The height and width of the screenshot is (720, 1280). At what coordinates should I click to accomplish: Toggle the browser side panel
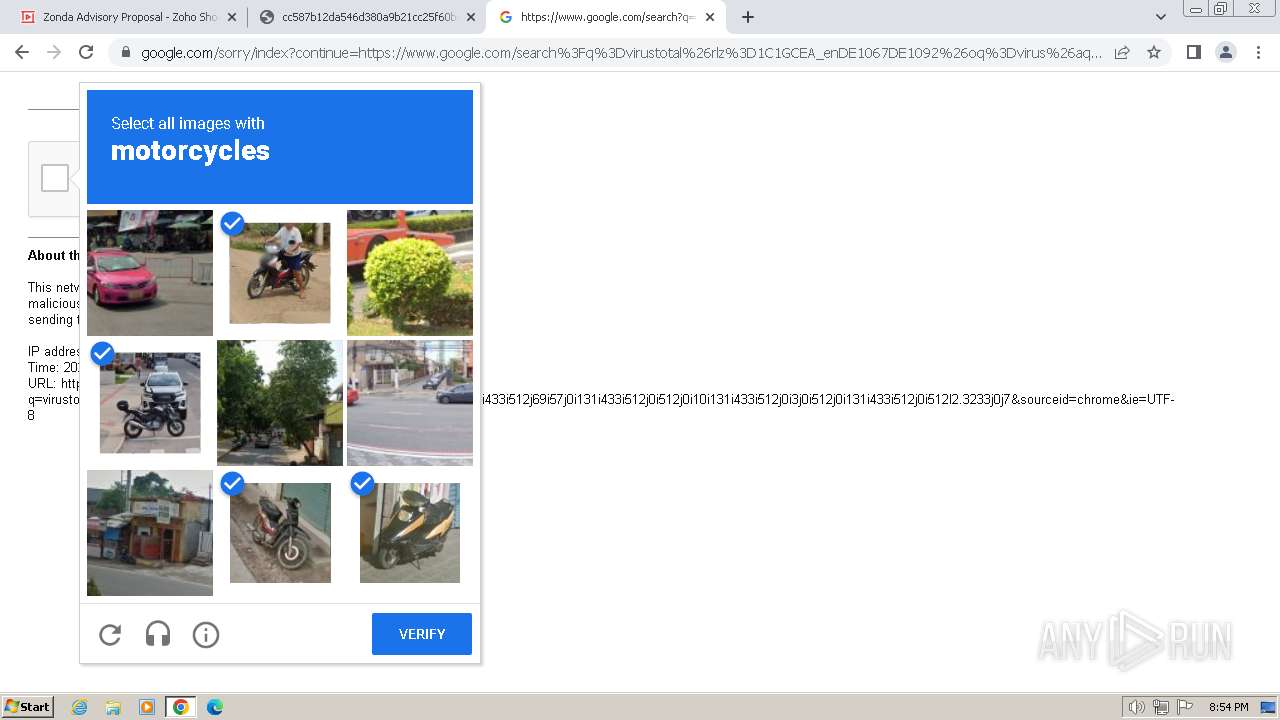click(x=1193, y=52)
